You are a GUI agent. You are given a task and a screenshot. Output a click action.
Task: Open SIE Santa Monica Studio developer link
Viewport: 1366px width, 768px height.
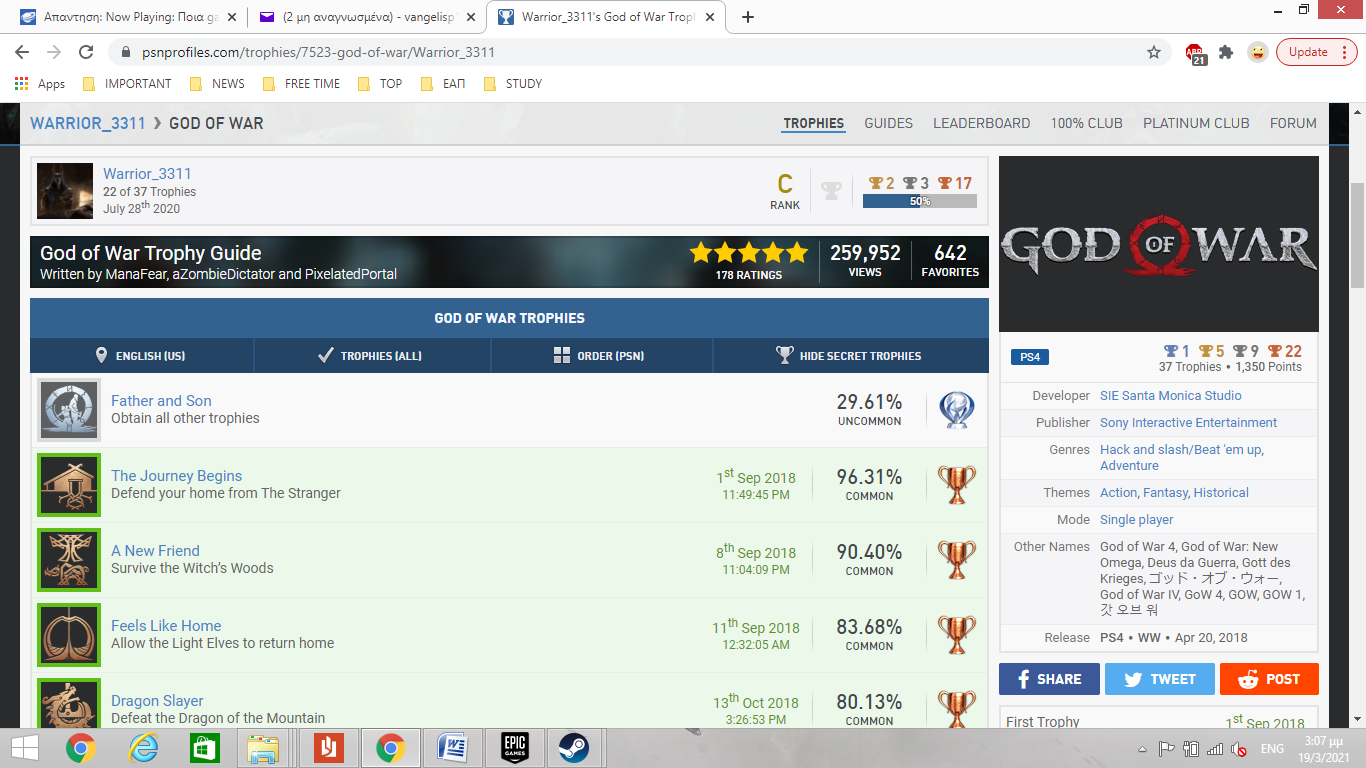[x=1171, y=396]
